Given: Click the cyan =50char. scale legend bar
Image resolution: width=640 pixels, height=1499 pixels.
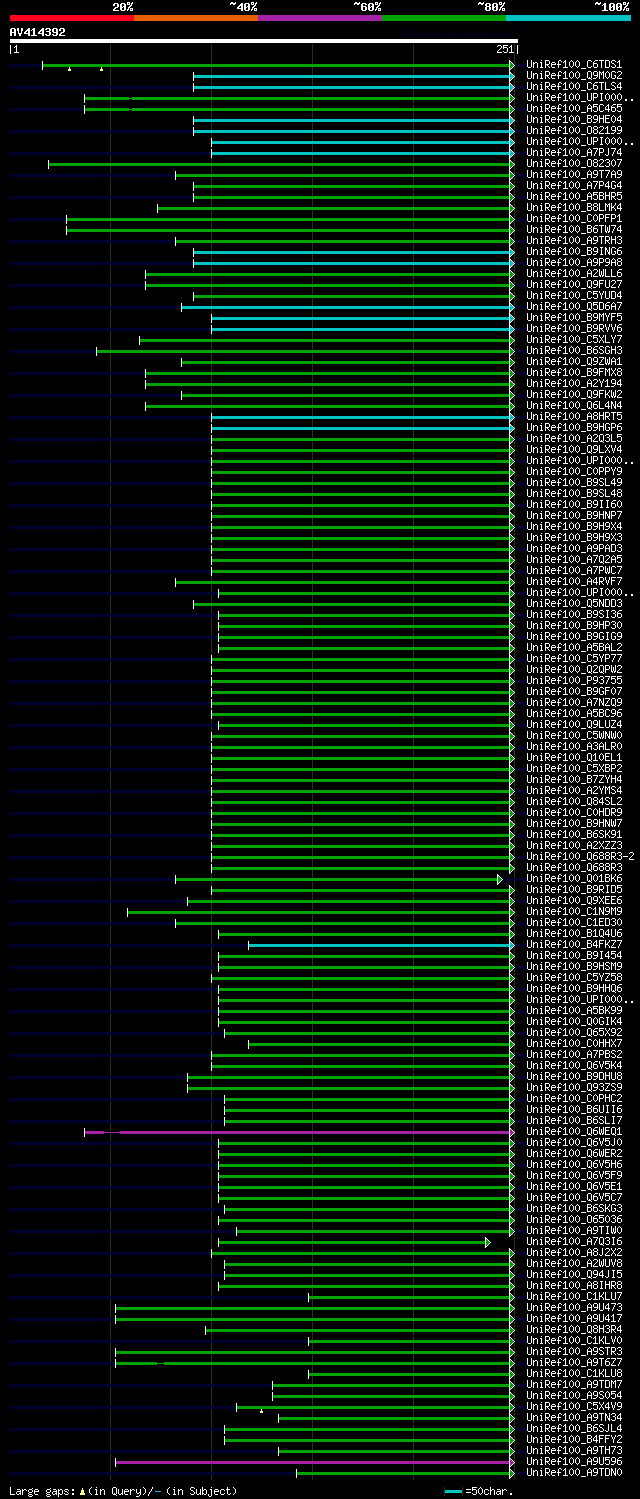Looking at the screenshot, I should [x=454, y=1491].
